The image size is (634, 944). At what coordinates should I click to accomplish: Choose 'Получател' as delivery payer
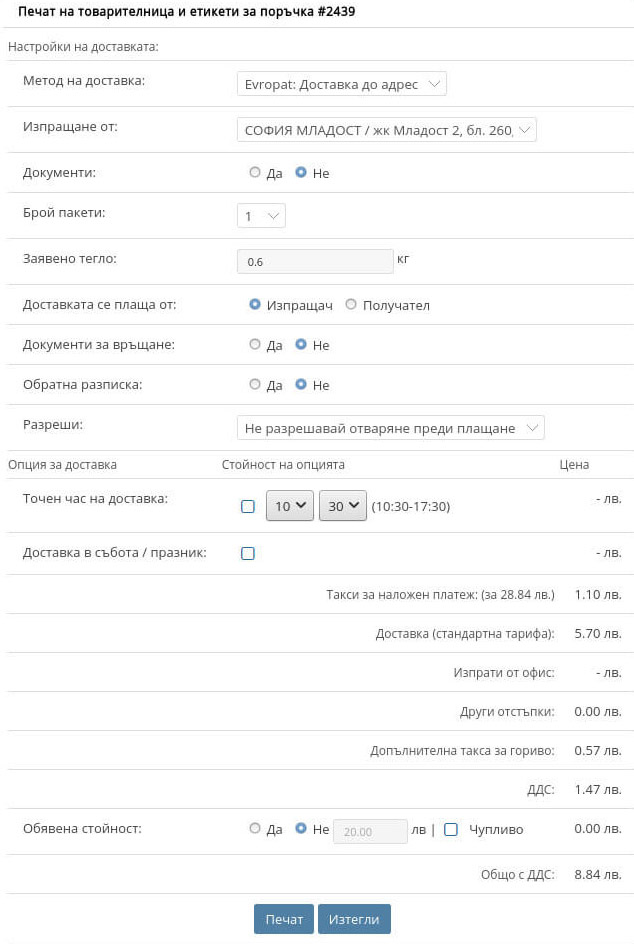pos(351,305)
